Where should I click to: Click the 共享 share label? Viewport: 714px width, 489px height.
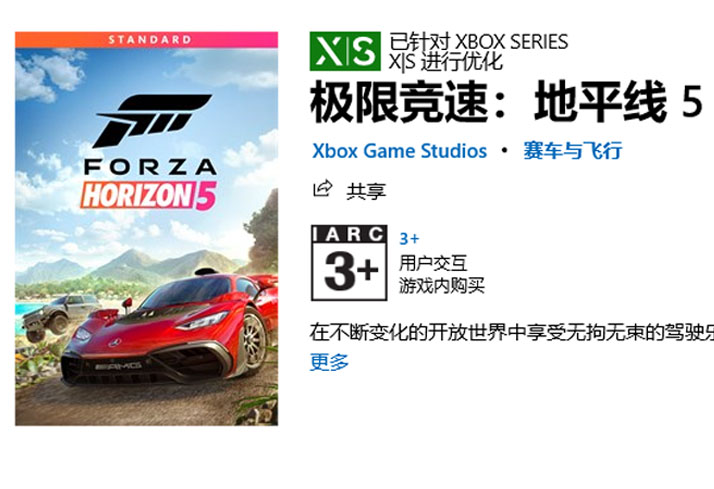366,191
